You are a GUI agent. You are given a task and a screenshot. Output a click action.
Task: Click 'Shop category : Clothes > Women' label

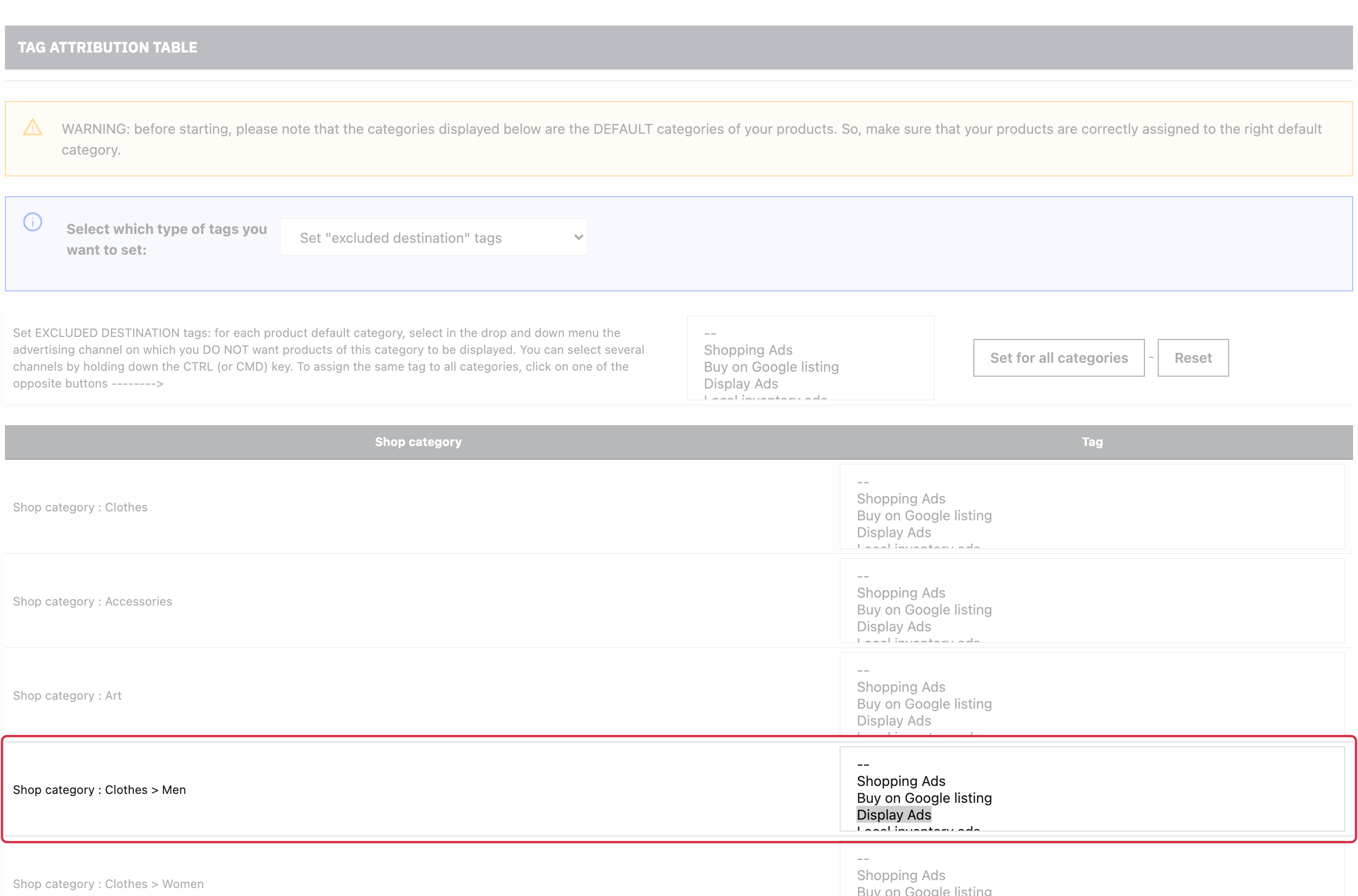point(109,884)
